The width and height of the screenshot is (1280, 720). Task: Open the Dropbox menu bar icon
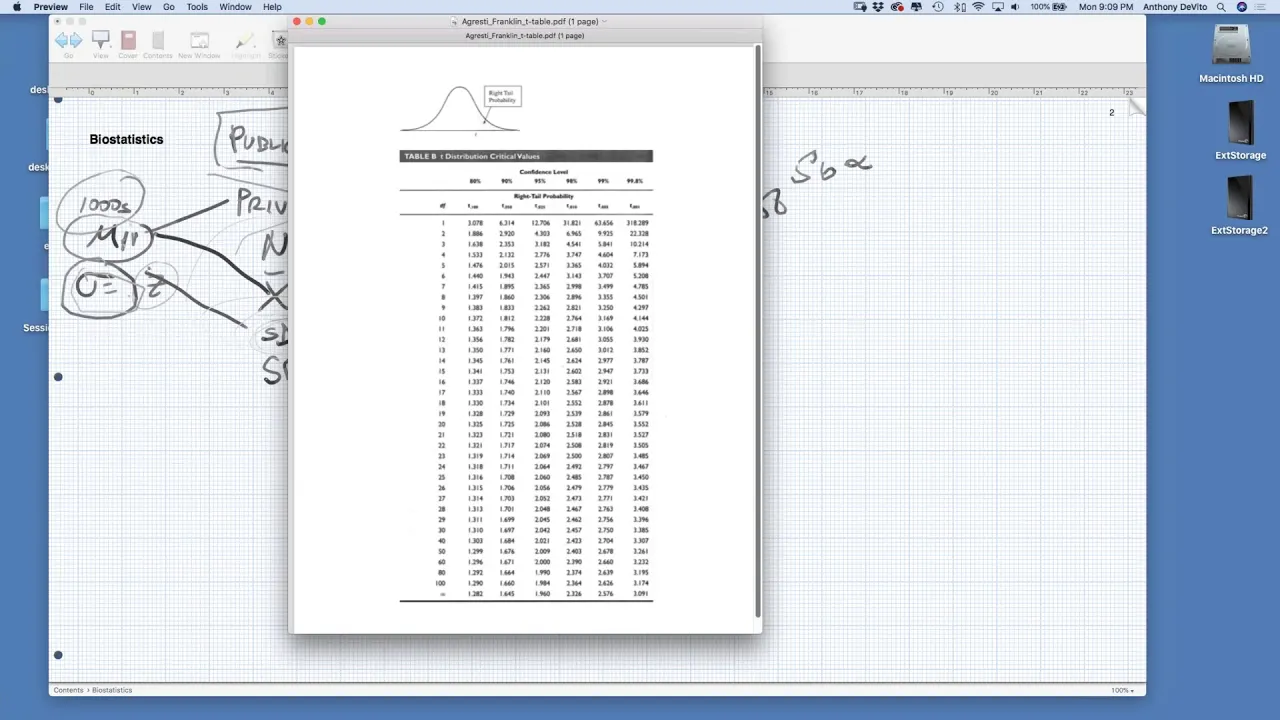878,7
